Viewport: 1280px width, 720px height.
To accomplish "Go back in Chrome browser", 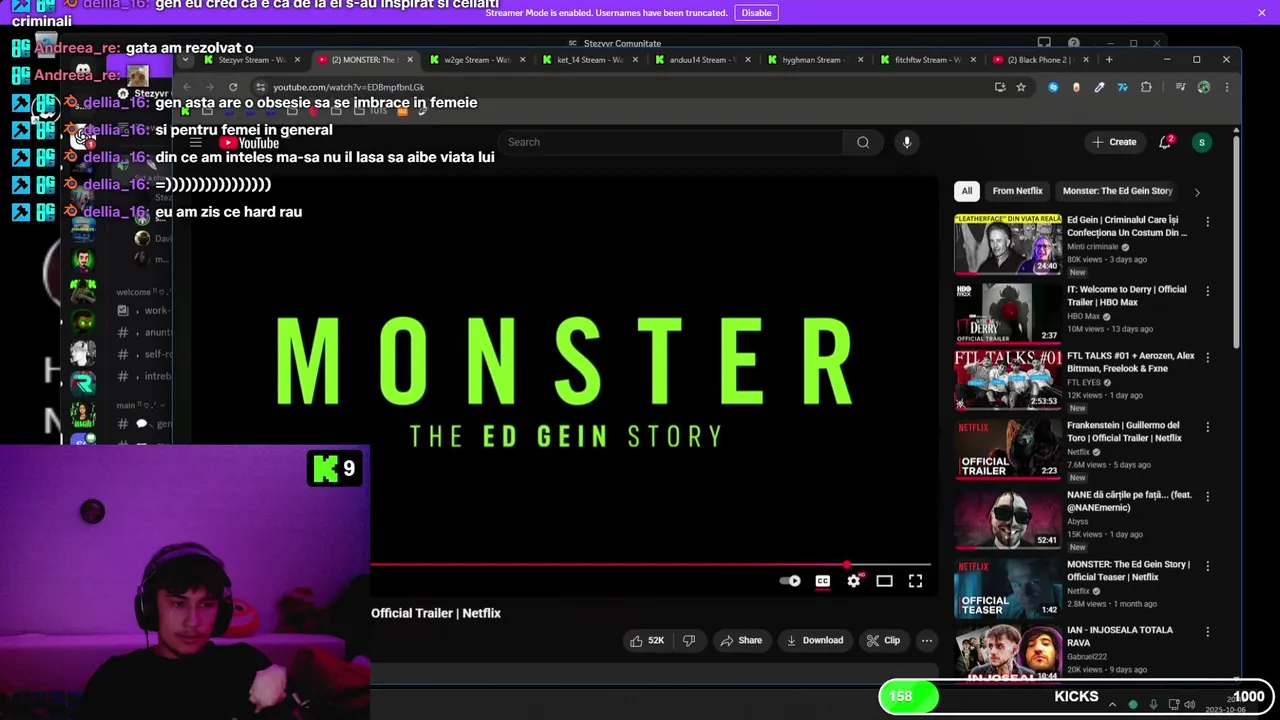I will (x=187, y=87).
